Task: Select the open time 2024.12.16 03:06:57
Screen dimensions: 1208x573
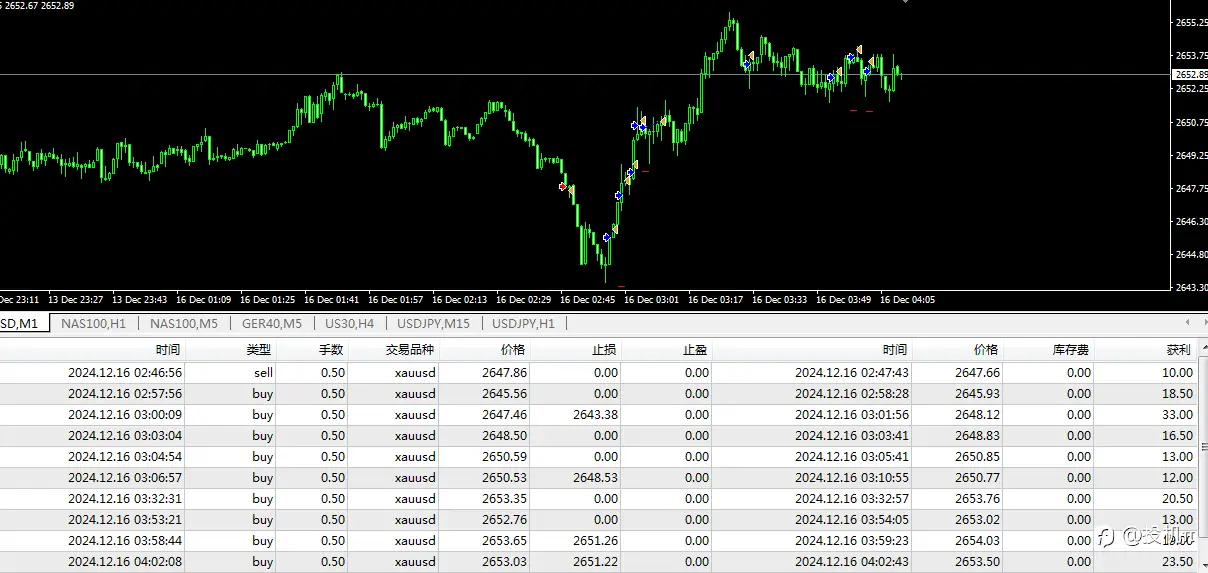Action: point(125,477)
